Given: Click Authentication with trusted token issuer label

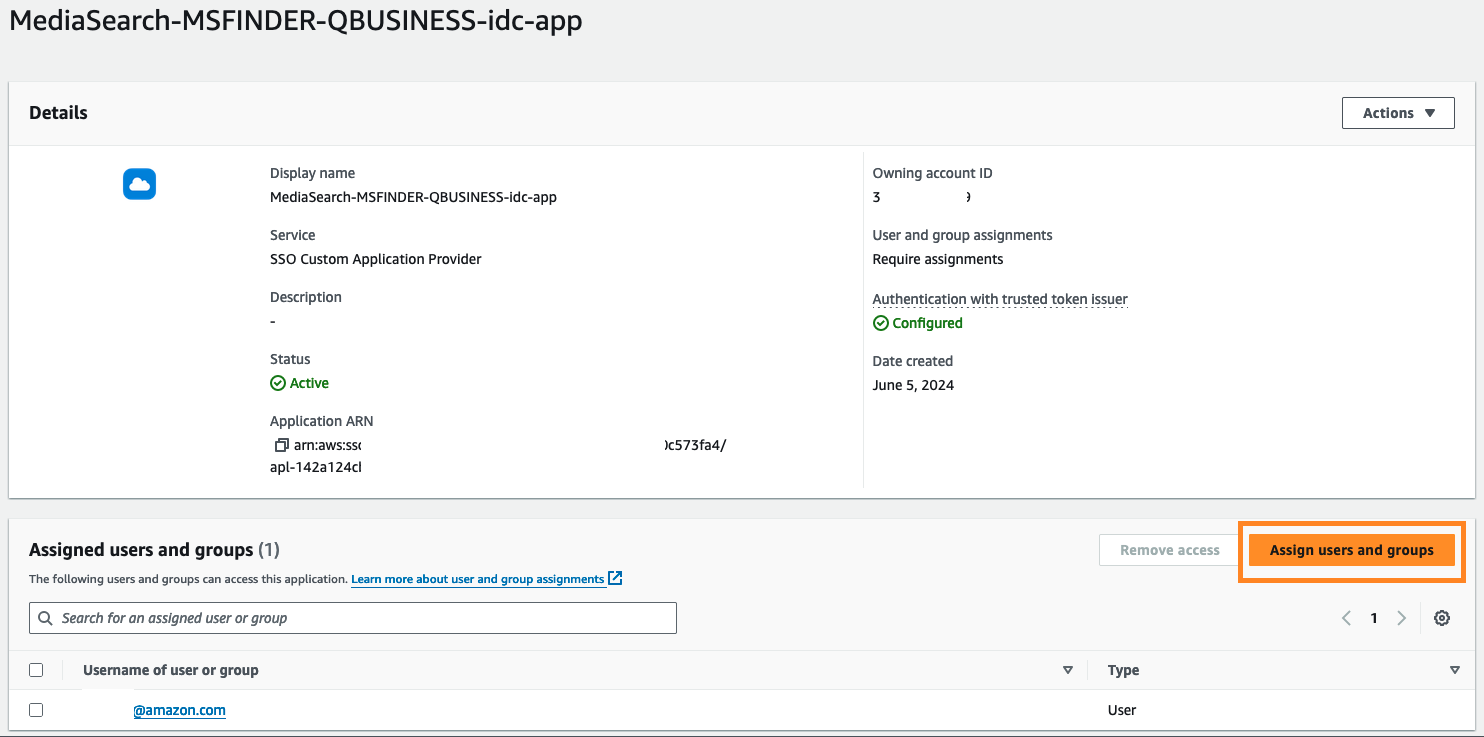Looking at the screenshot, I should [x=1000, y=299].
